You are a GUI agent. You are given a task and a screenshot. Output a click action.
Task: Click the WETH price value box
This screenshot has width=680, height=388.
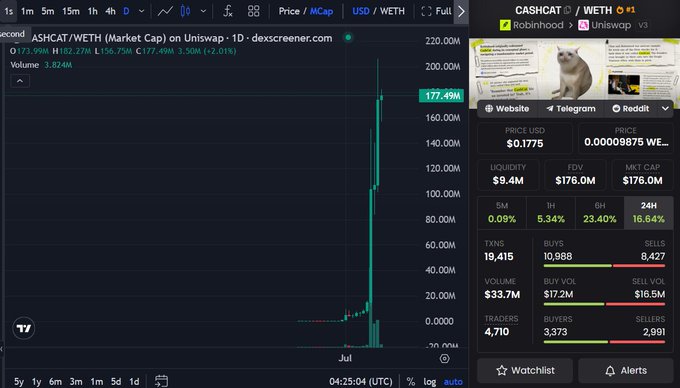coord(626,138)
